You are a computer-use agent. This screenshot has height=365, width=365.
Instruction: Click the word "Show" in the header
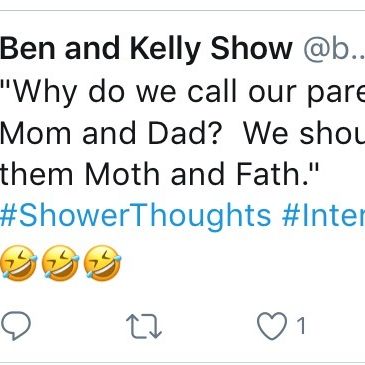click(252, 49)
